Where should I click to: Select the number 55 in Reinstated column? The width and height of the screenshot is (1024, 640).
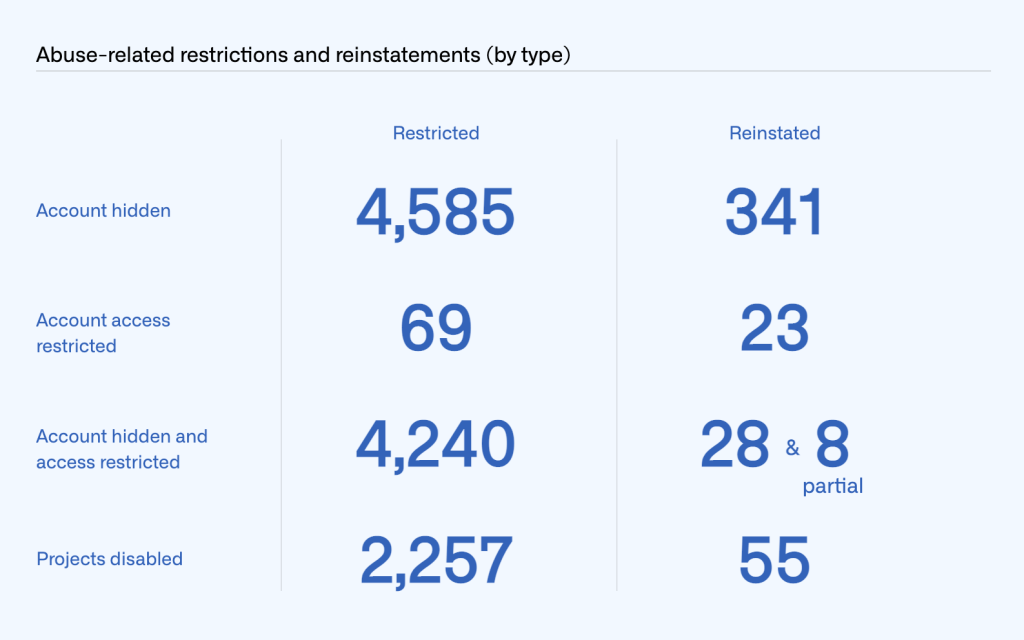pyautogui.click(x=774, y=560)
